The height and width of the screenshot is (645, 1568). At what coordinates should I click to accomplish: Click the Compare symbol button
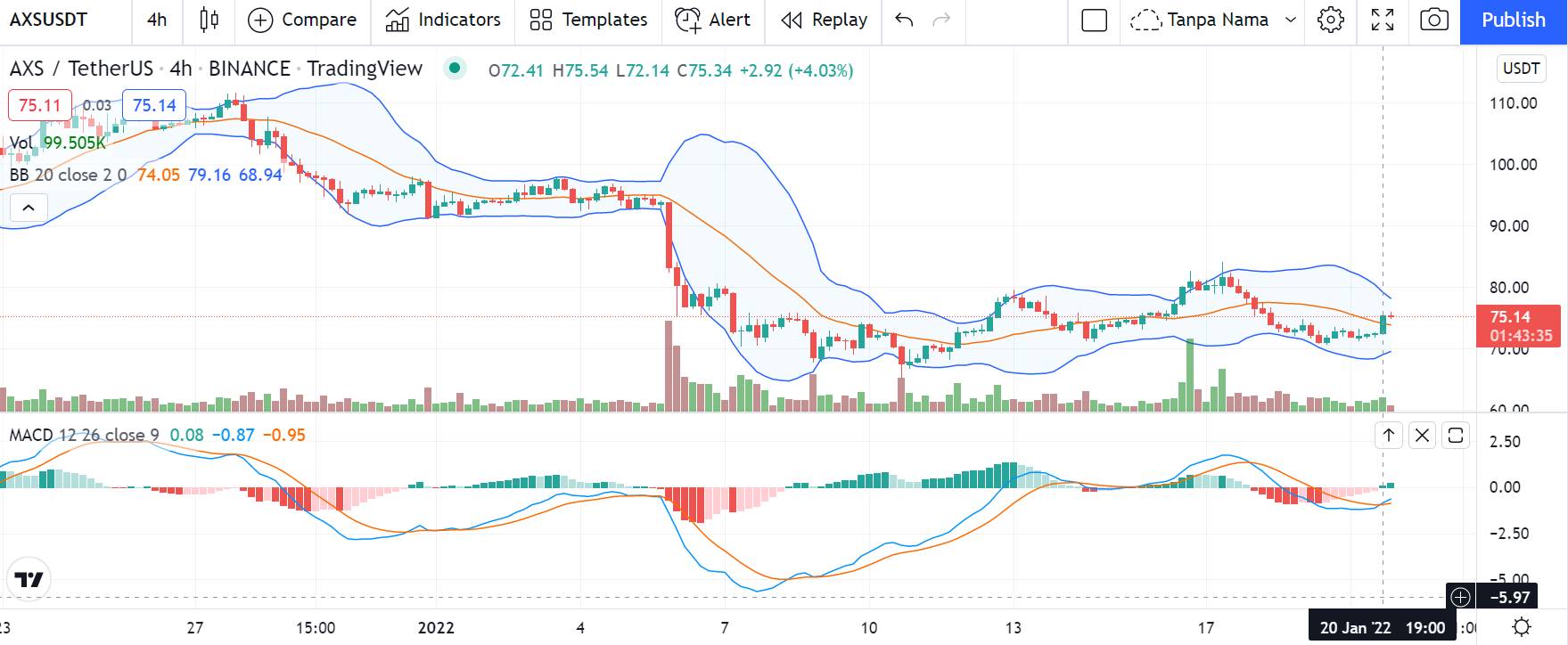coord(301,20)
